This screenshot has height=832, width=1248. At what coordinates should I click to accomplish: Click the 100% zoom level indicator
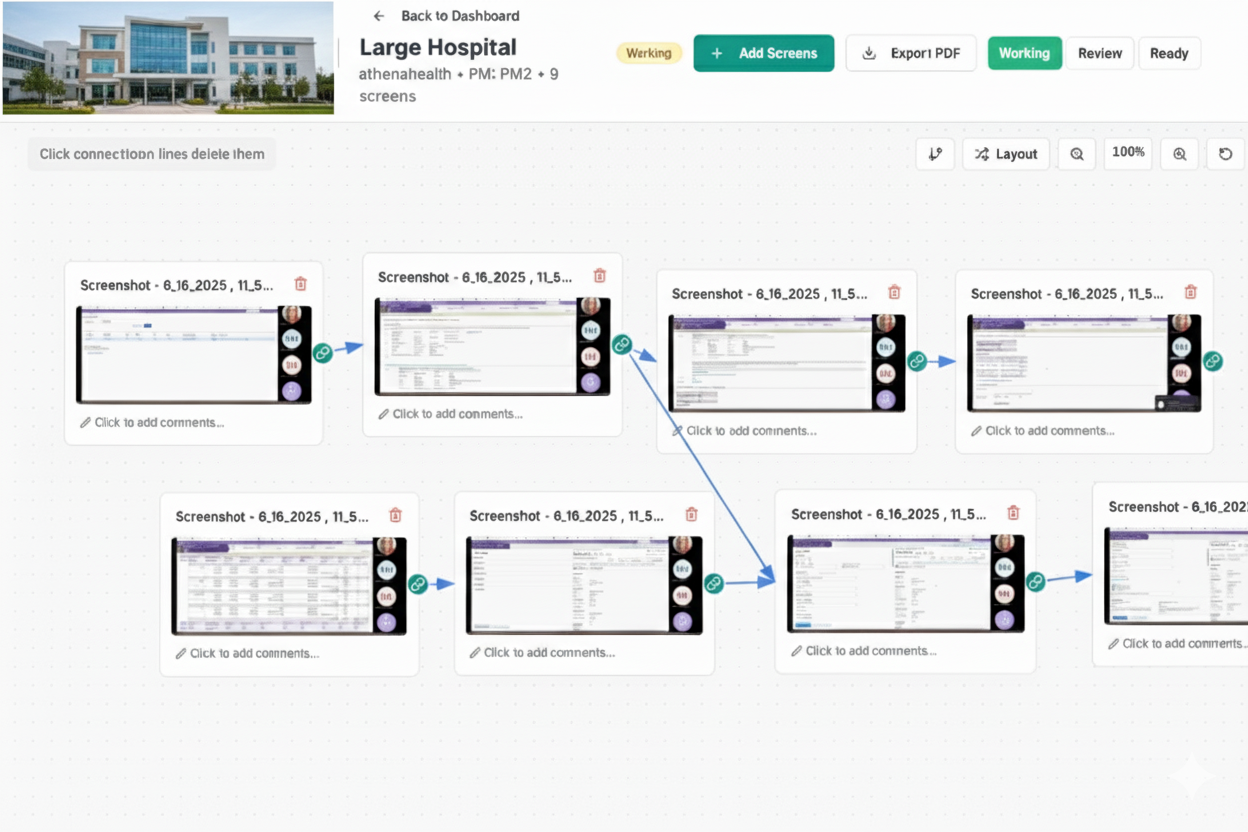(1128, 153)
